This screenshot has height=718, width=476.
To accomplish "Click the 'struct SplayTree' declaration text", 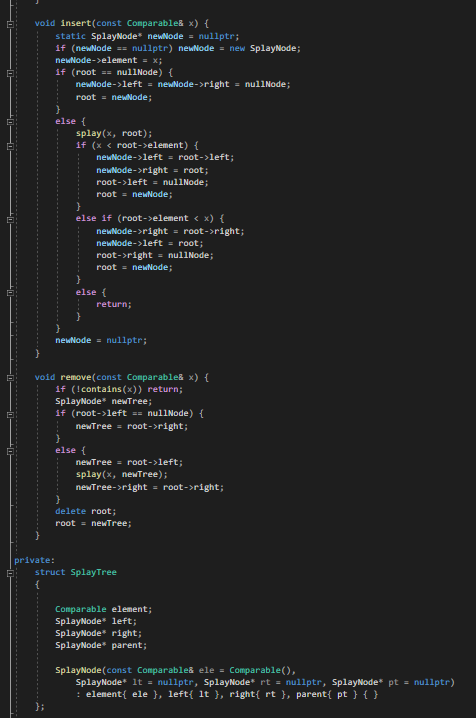I will [76, 572].
